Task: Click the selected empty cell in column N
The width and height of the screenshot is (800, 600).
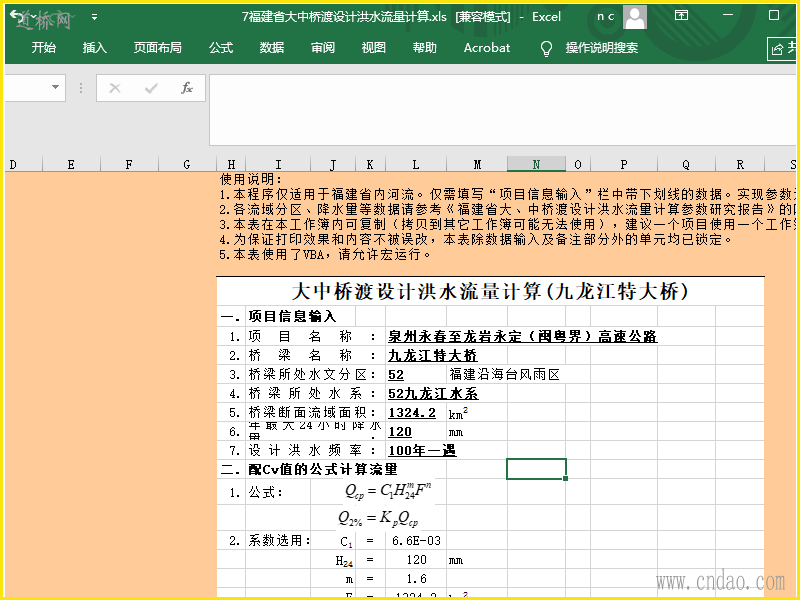Action: coord(536,469)
